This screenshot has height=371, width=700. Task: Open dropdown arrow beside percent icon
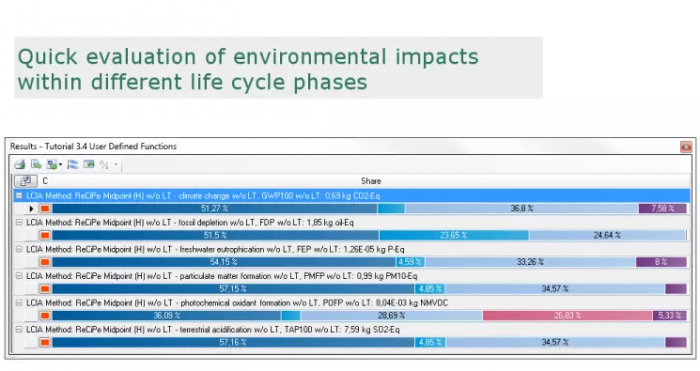coord(116,165)
